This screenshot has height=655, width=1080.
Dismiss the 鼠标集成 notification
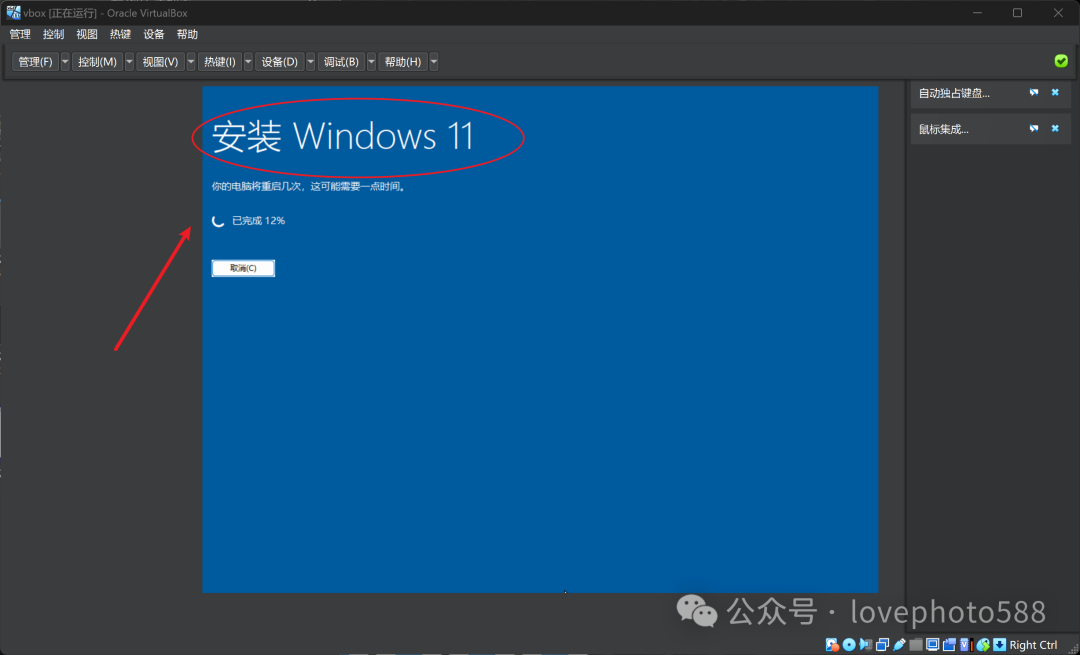click(1055, 128)
